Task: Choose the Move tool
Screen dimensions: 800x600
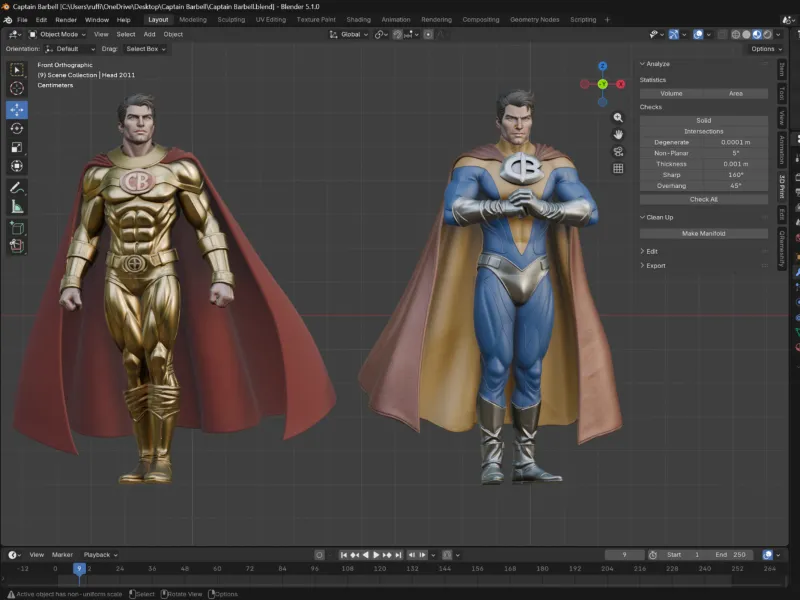Action: (x=17, y=110)
